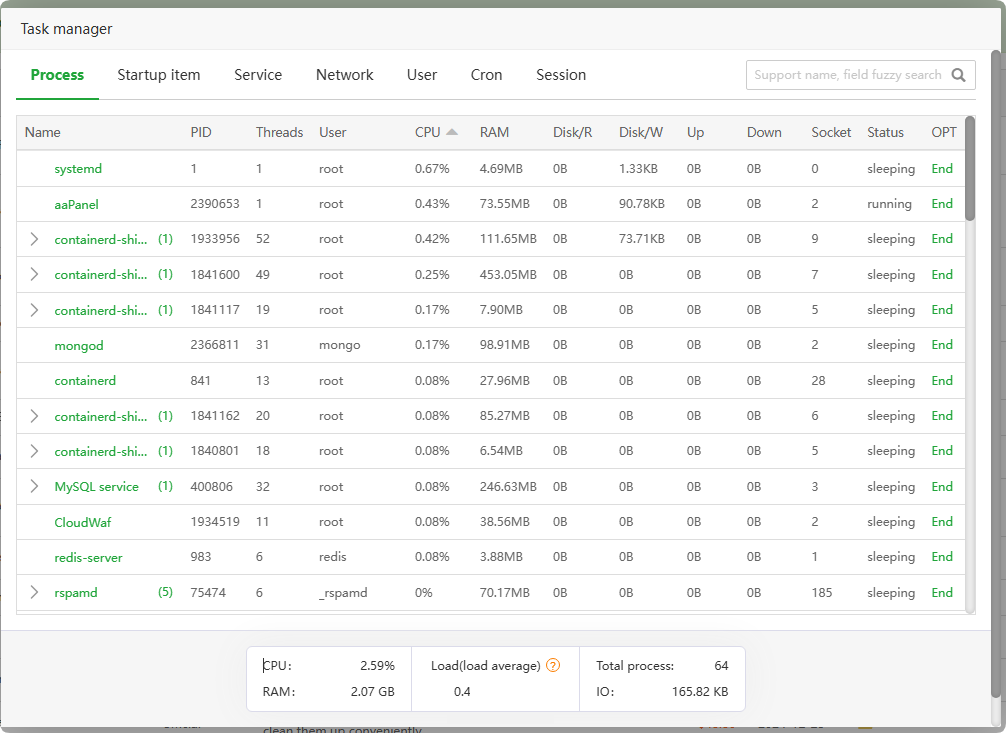Expand containerd-shim row with PID 1840801
Image resolution: width=1006 pixels, height=733 pixels.
click(34, 451)
